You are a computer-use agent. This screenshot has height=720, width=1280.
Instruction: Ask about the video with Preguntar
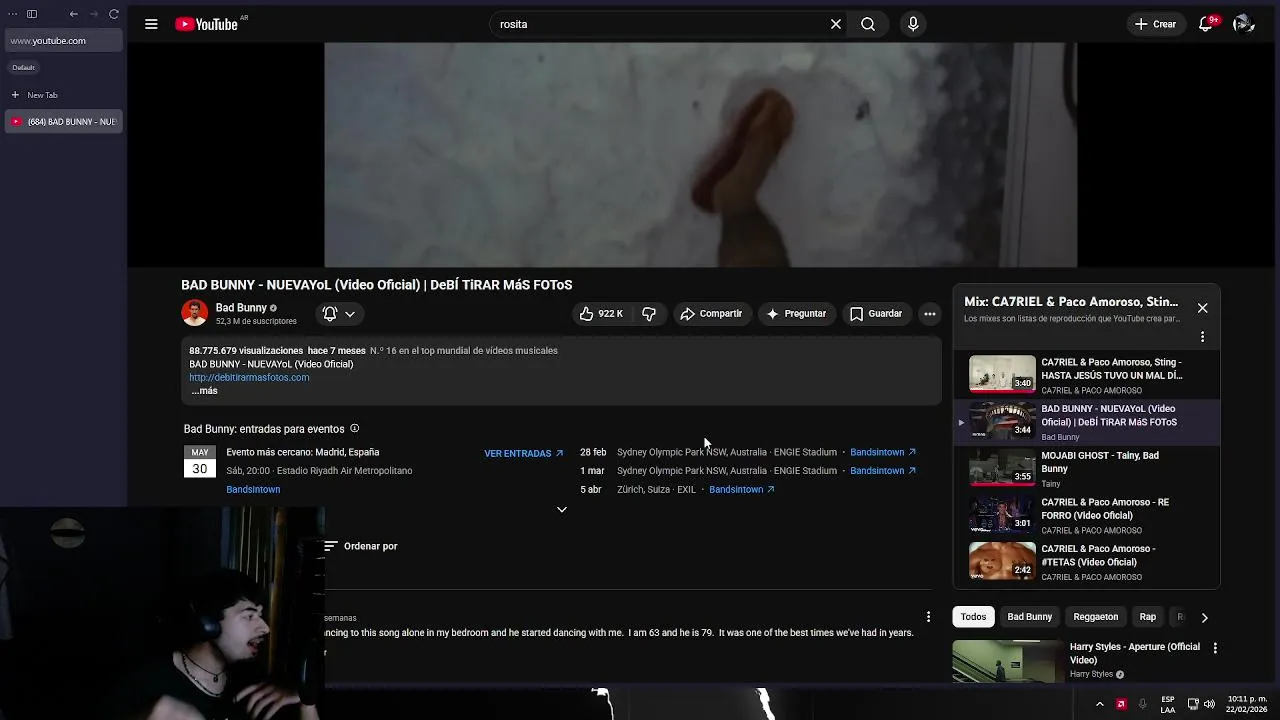coord(796,314)
